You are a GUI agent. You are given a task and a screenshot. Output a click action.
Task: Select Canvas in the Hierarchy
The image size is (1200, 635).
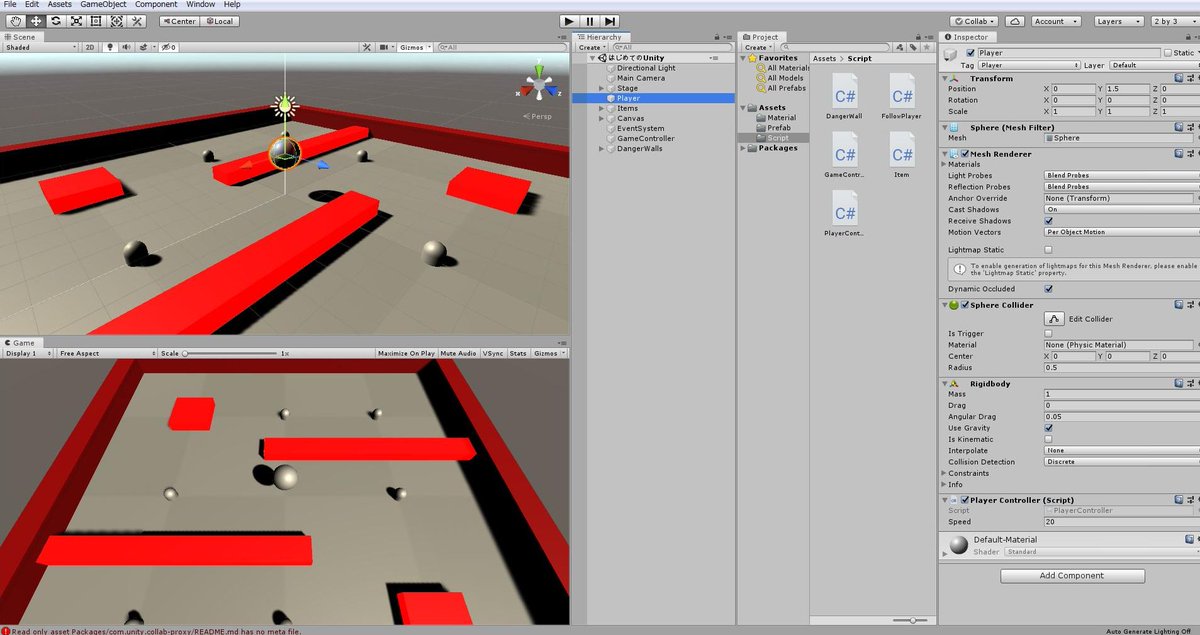click(630, 118)
